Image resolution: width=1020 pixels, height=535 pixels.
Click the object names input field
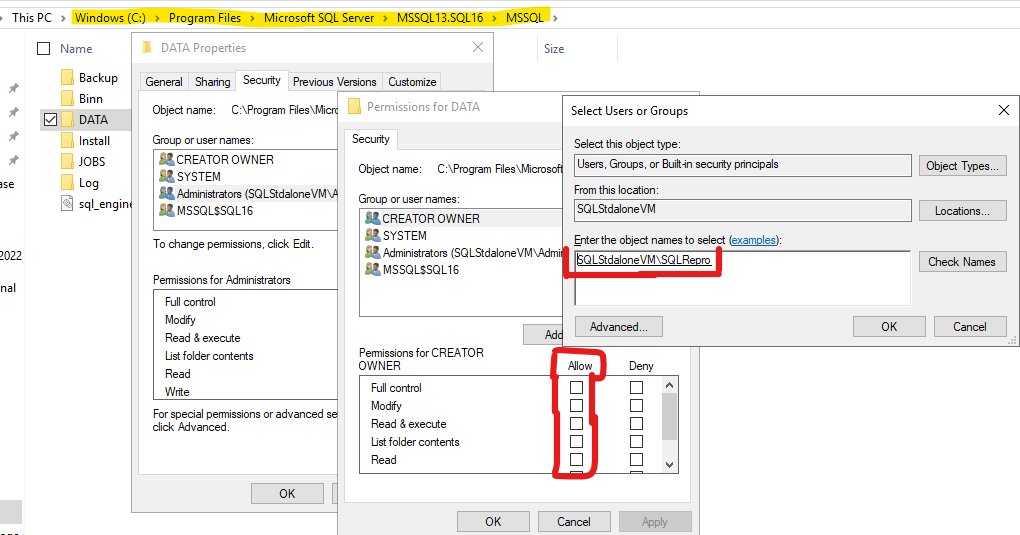point(742,278)
